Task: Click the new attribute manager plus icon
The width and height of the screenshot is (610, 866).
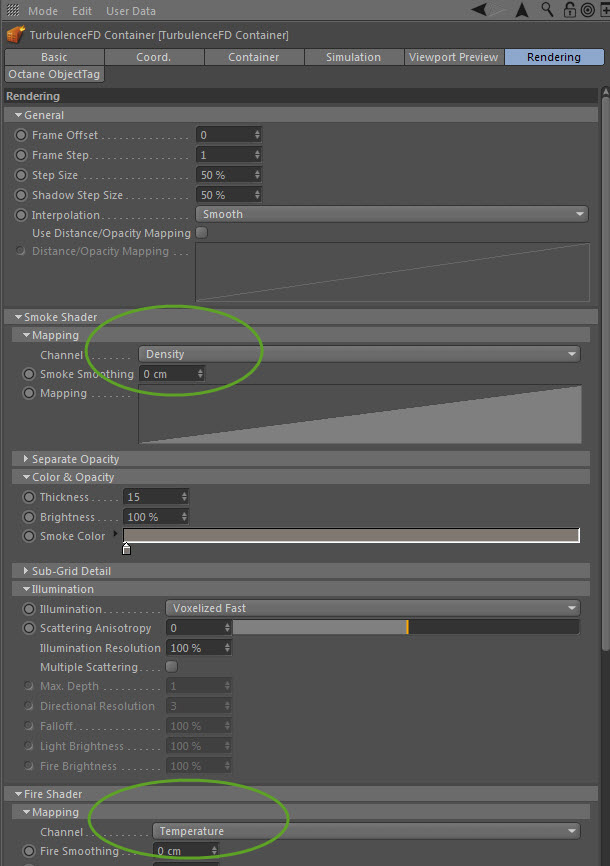Action: 605,10
